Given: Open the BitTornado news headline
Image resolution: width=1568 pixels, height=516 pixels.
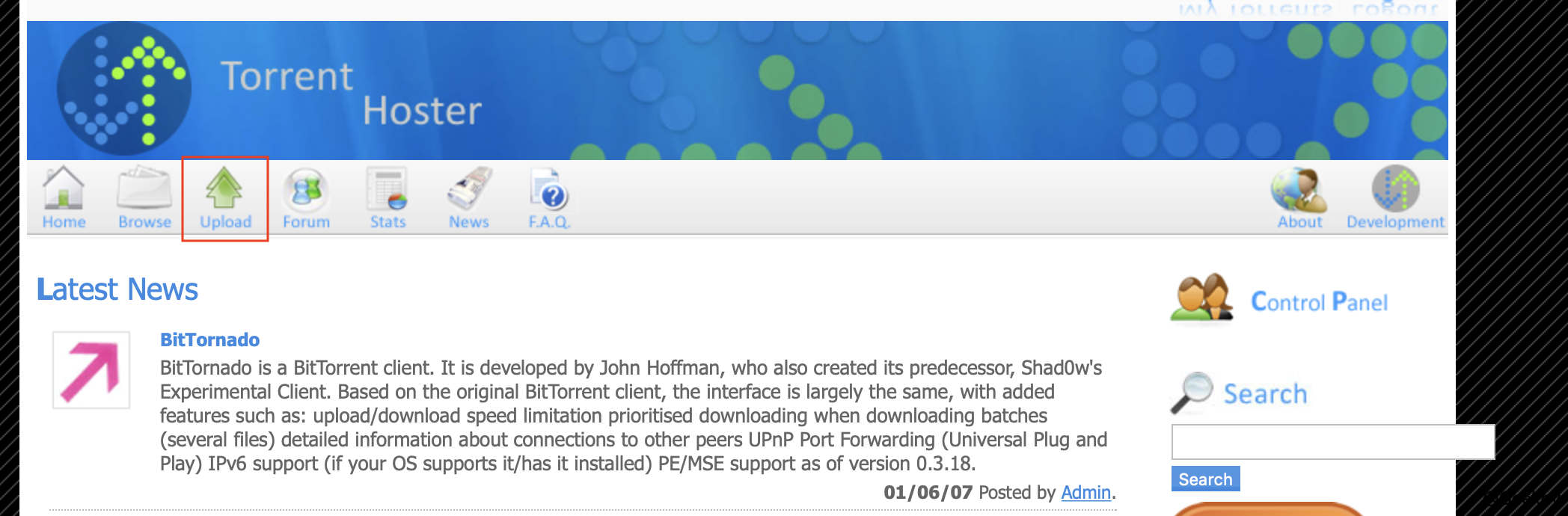Looking at the screenshot, I should tap(209, 340).
